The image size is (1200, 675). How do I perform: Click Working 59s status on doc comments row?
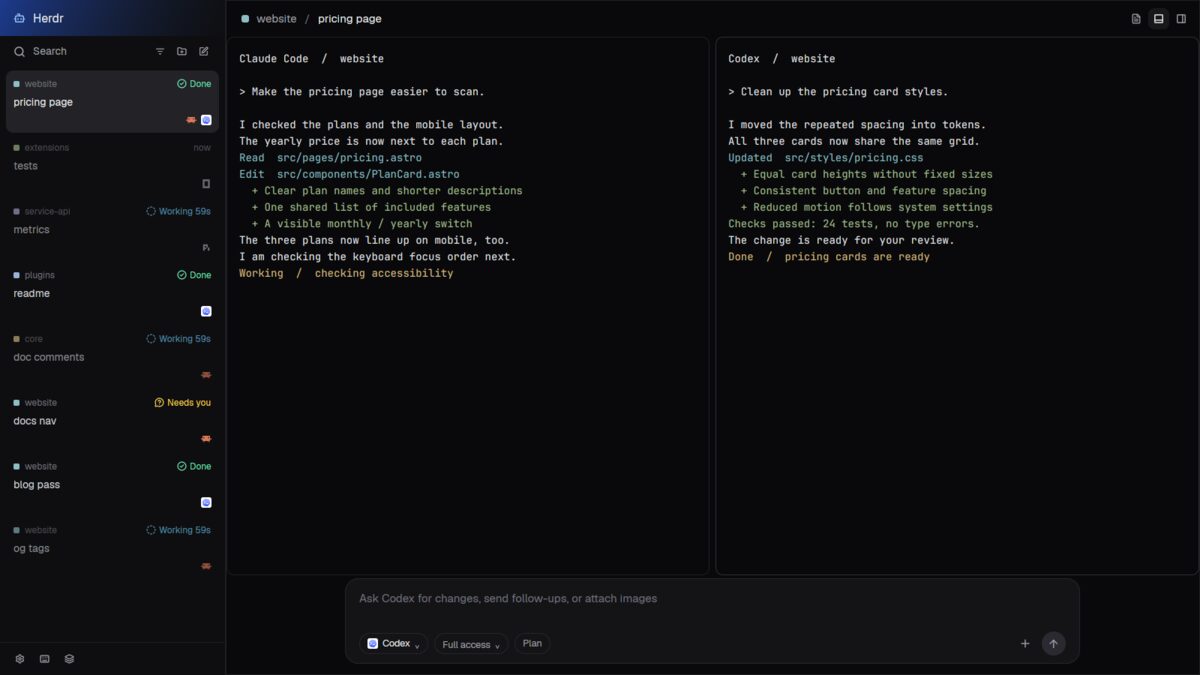point(178,339)
